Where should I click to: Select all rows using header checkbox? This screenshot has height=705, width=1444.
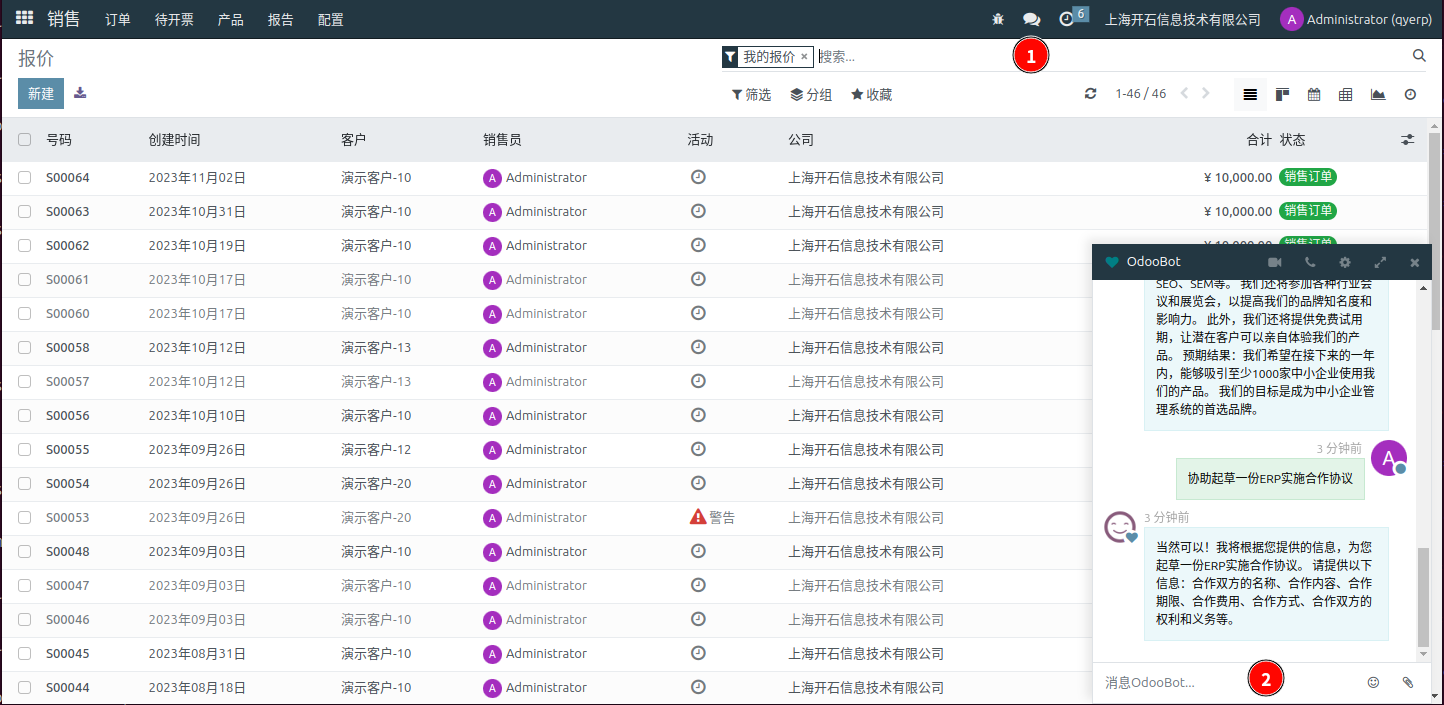[25, 140]
